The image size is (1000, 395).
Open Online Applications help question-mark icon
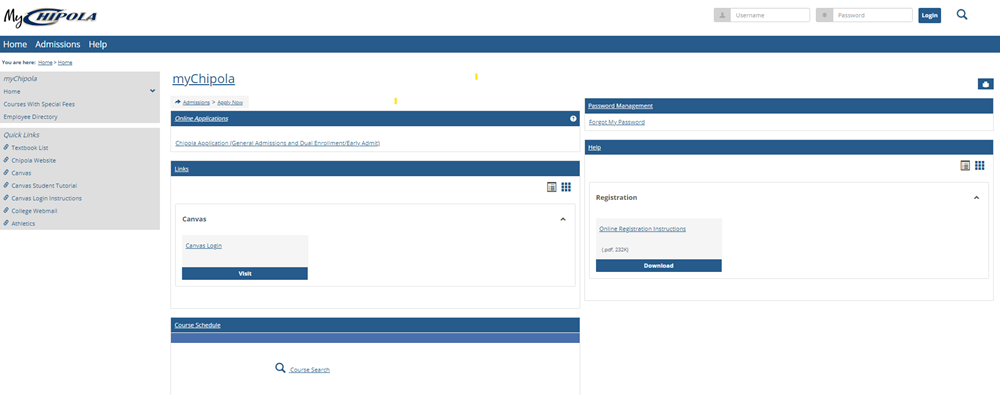coord(573,119)
